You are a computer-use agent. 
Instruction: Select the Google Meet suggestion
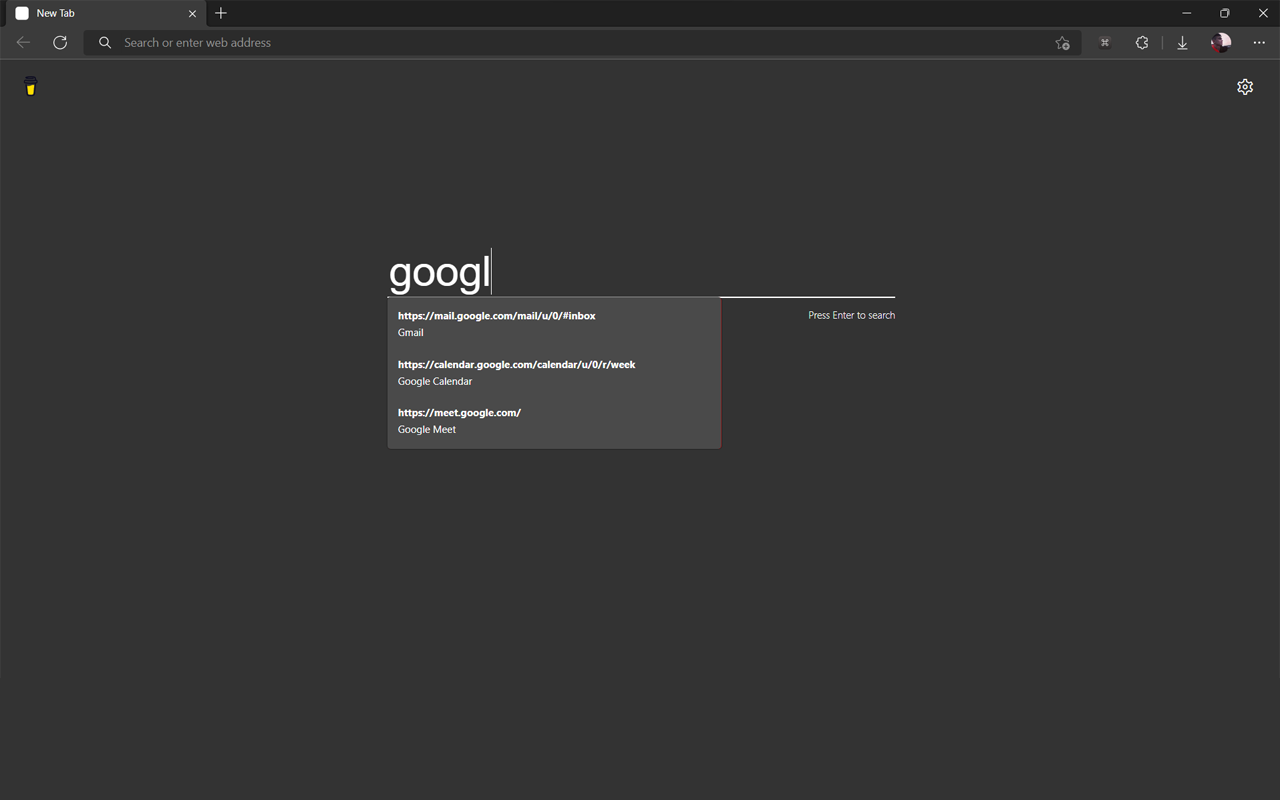click(x=554, y=420)
